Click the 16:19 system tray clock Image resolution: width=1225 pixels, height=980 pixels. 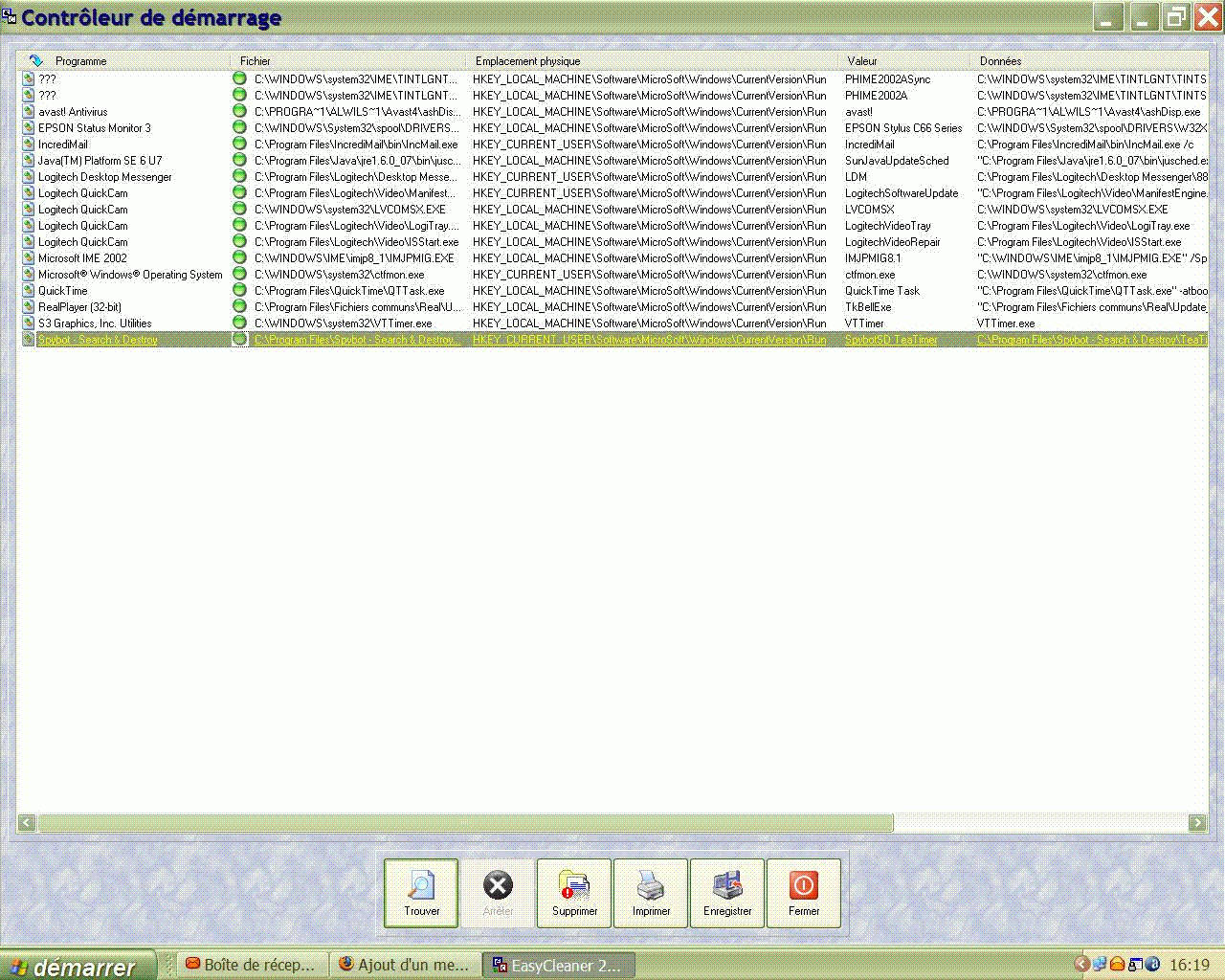pyautogui.click(x=1189, y=965)
